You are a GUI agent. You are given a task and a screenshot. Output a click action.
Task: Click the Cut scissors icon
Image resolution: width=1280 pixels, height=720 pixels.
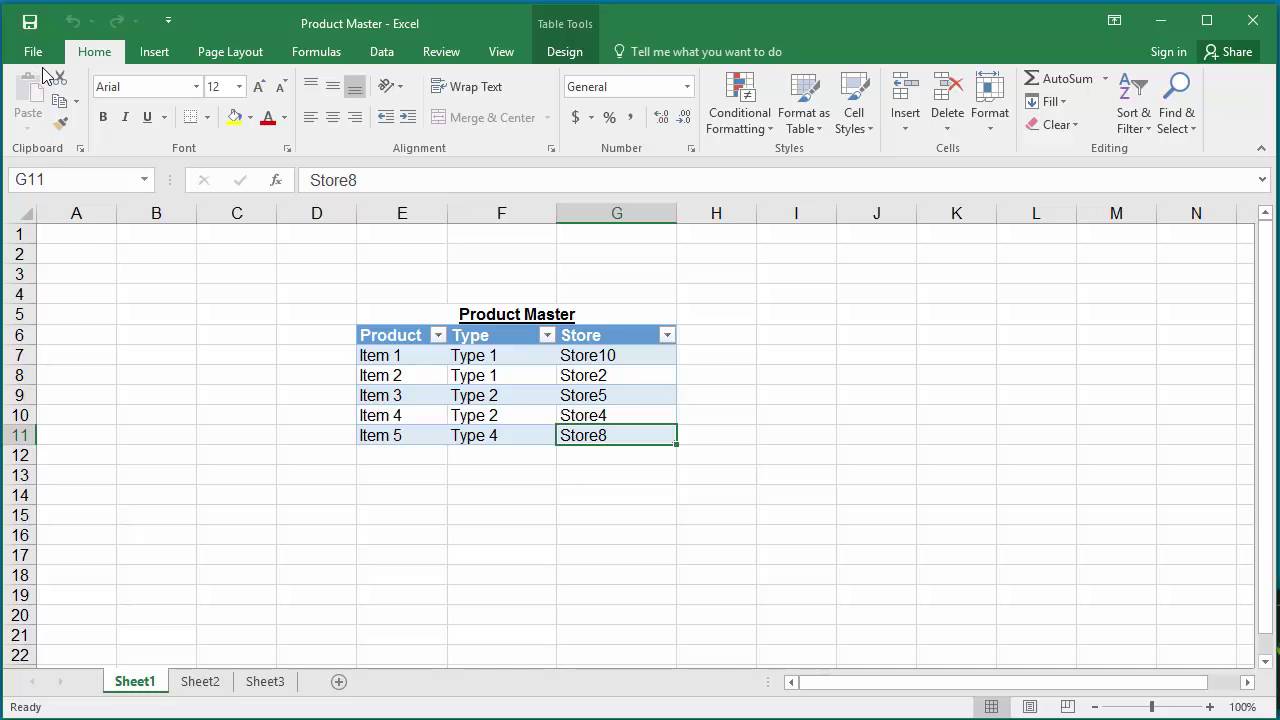click(x=59, y=77)
